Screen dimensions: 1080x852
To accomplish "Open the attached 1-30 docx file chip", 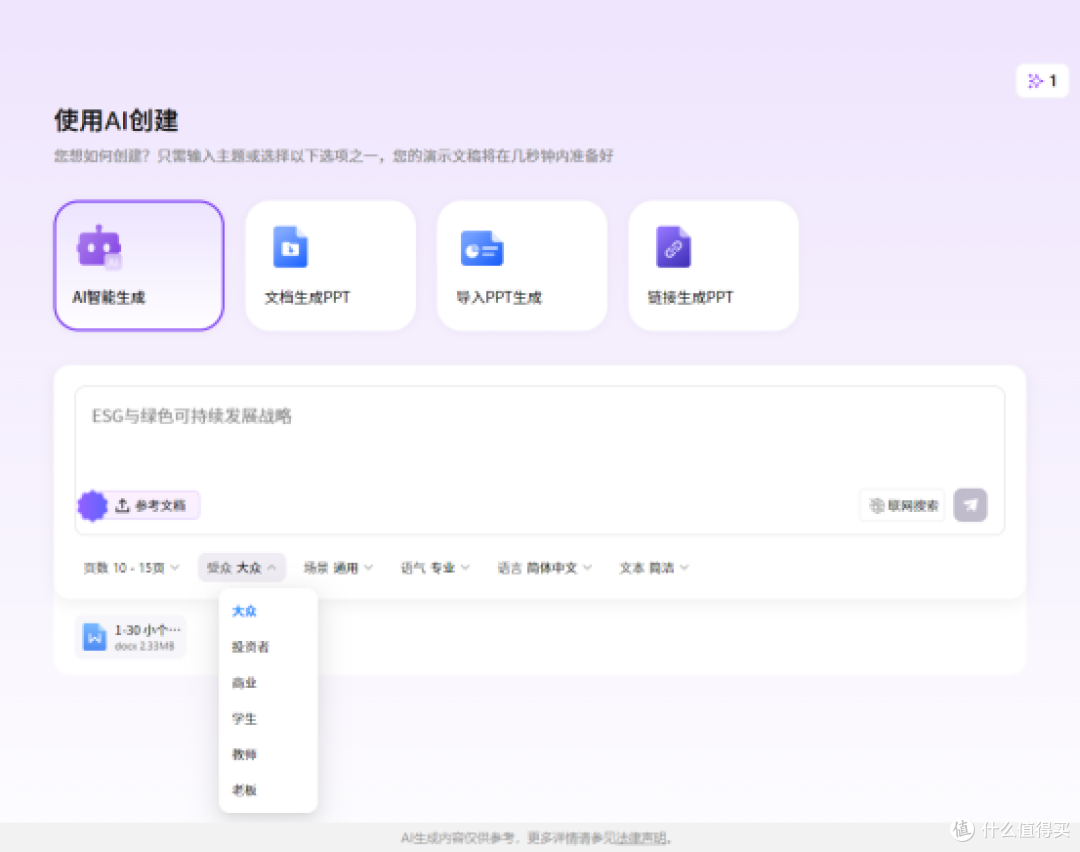I will pos(130,637).
